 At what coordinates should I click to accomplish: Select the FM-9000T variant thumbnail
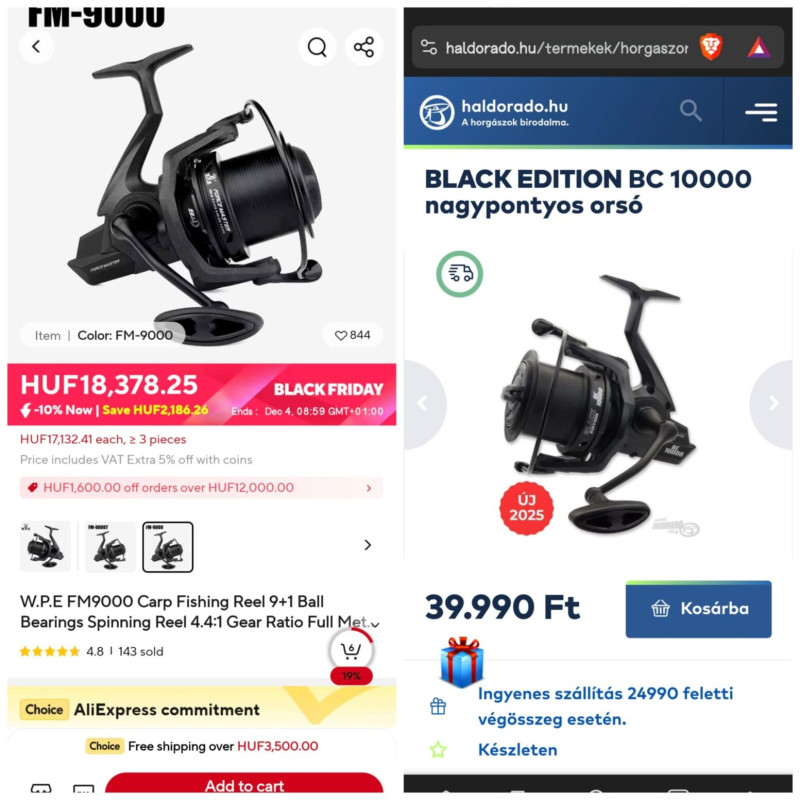pyautogui.click(x=110, y=546)
